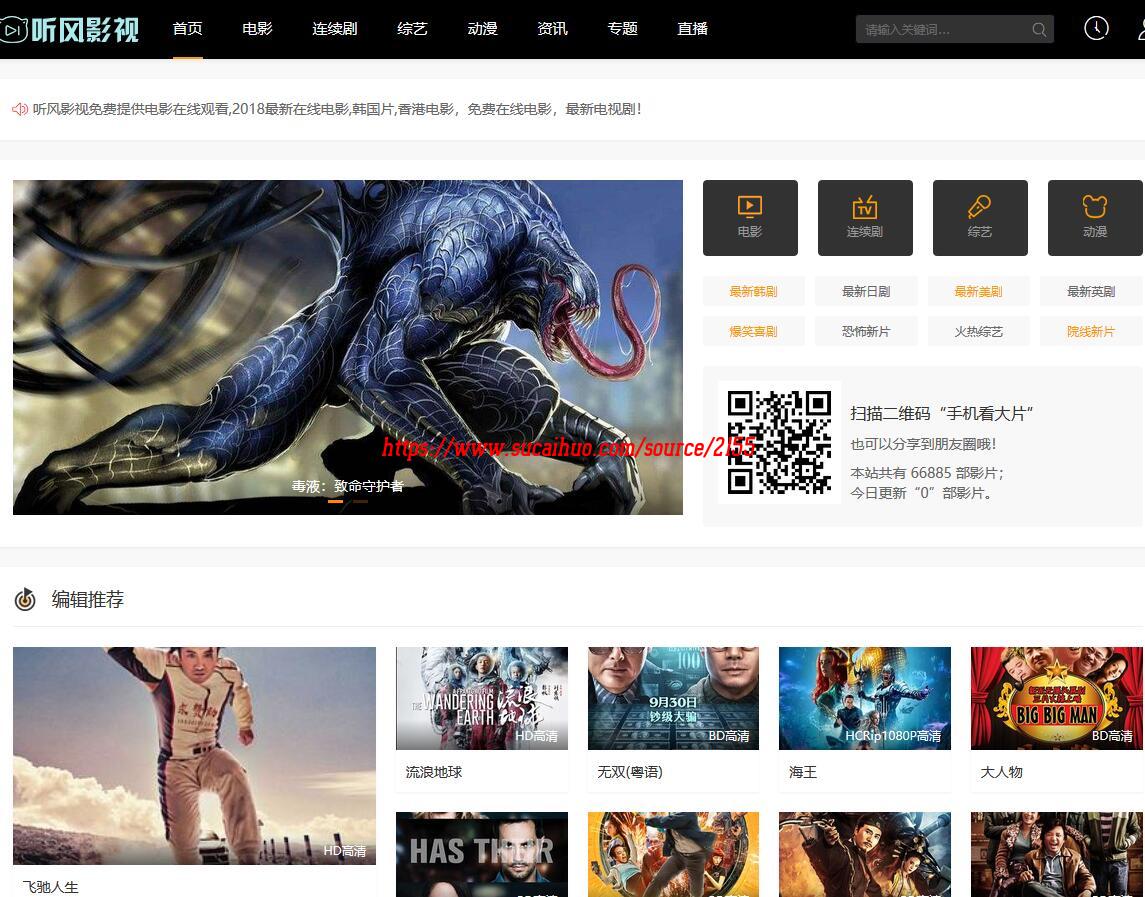Click the 编辑推荐 section target icon
Viewport: 1145px width, 897px height.
(26, 600)
